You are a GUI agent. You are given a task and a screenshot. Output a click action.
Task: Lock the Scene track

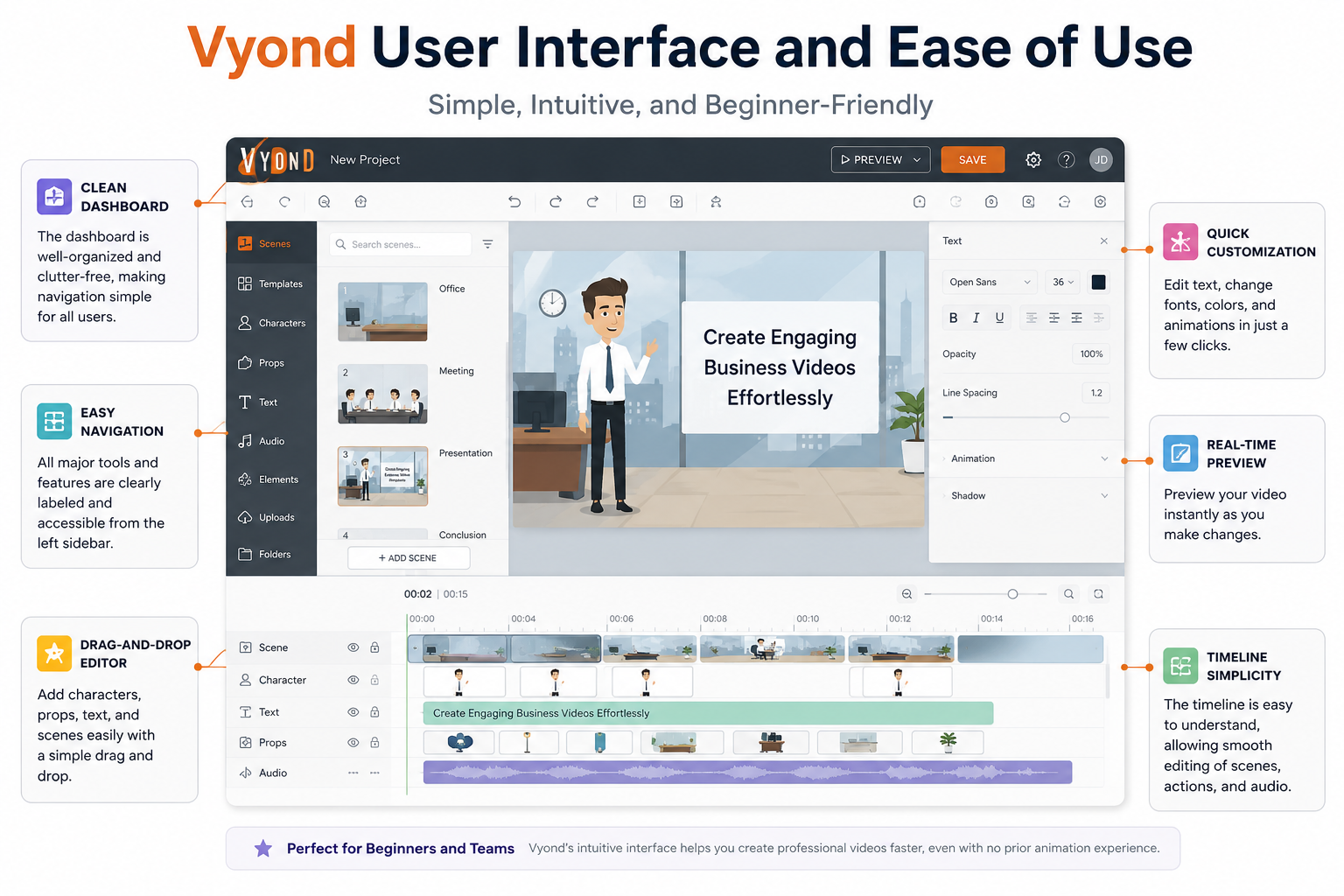pyautogui.click(x=374, y=647)
